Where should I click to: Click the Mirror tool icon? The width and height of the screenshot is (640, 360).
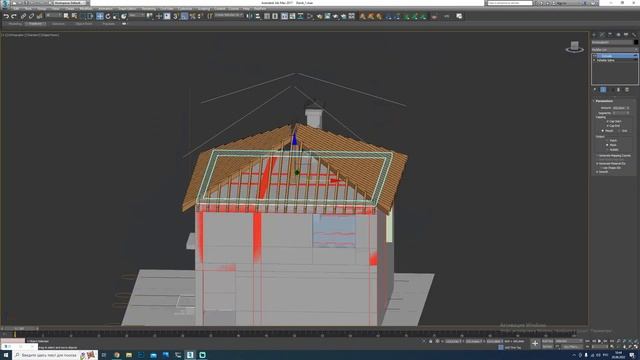[x=250, y=16]
